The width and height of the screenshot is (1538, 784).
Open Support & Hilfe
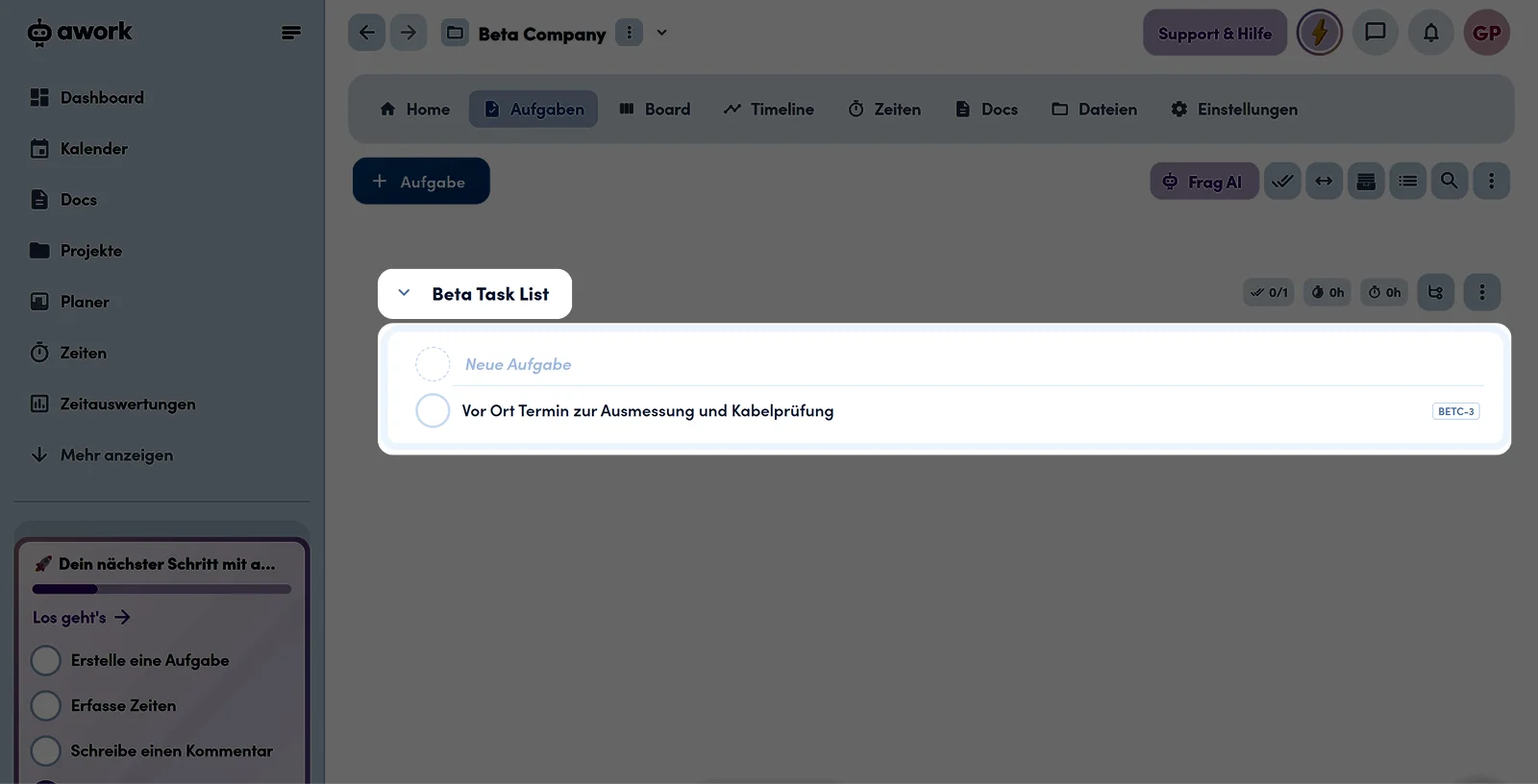pyautogui.click(x=1215, y=33)
